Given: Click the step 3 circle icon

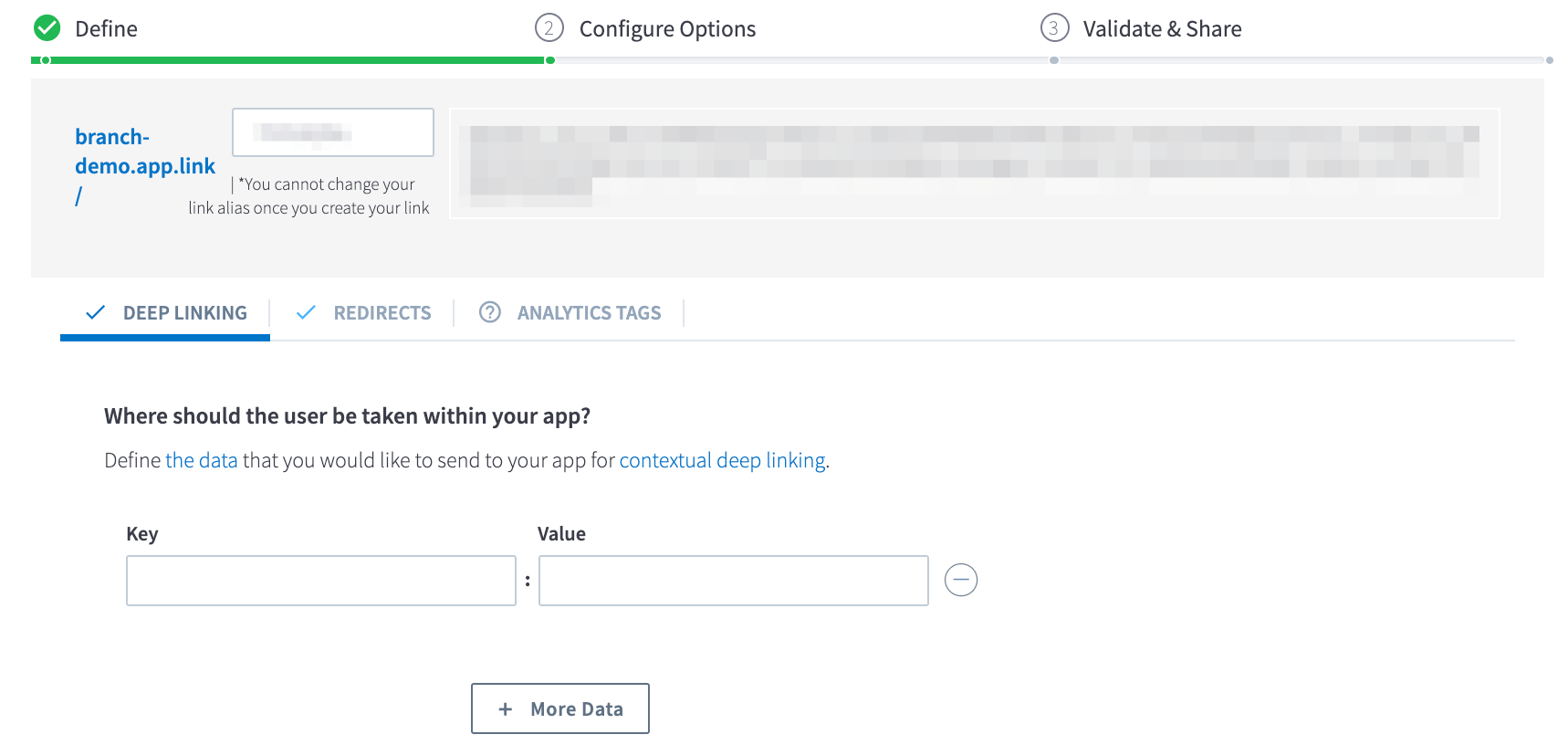Looking at the screenshot, I should point(1054,28).
